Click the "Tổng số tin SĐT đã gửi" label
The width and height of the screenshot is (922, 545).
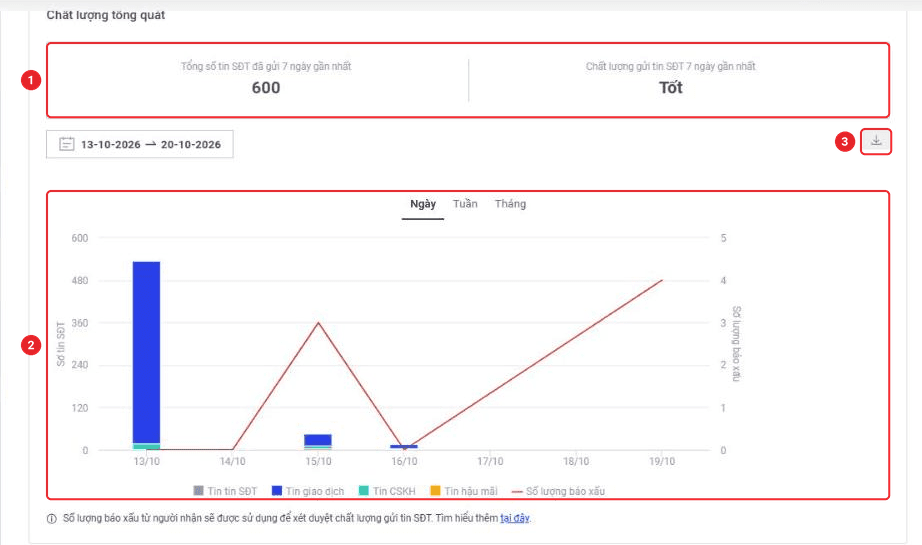[266, 66]
